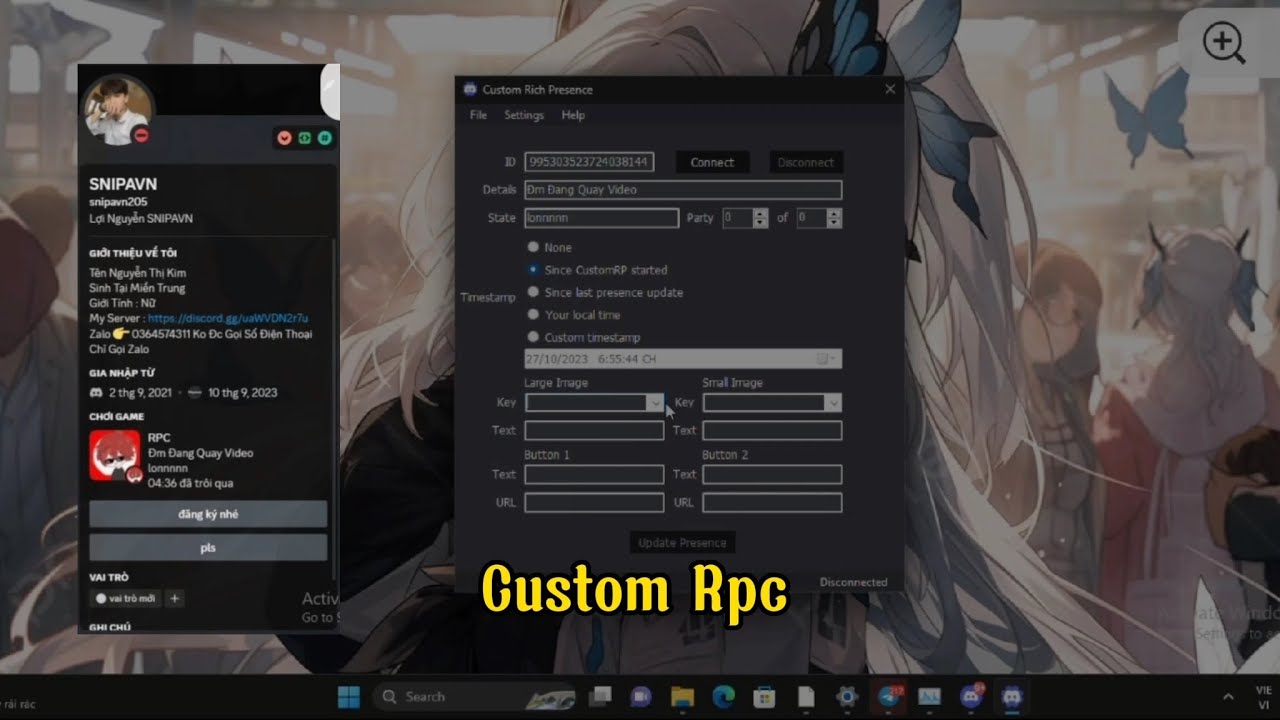This screenshot has width=1280, height=720.
Task: Open the Help menu in Custom Rich Presence
Action: tap(573, 115)
